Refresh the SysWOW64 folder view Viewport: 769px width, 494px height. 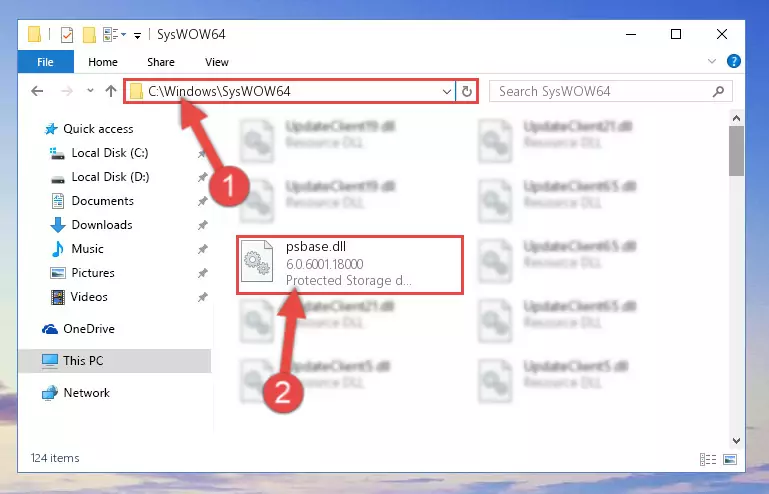[466, 92]
